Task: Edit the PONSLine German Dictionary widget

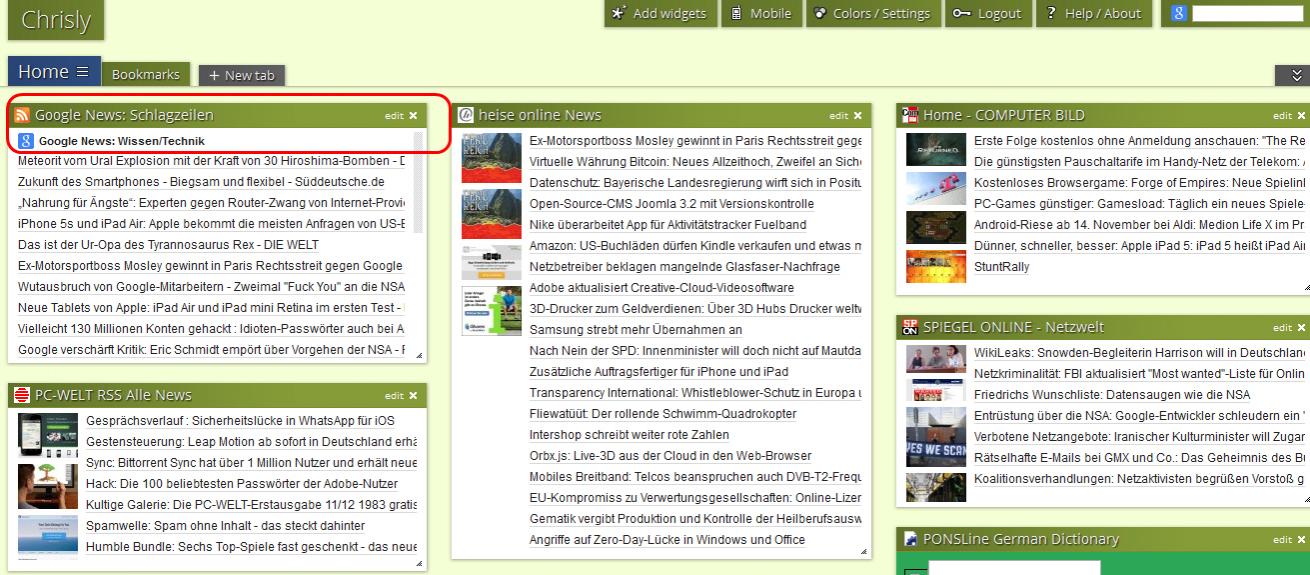Action: pos(1282,540)
